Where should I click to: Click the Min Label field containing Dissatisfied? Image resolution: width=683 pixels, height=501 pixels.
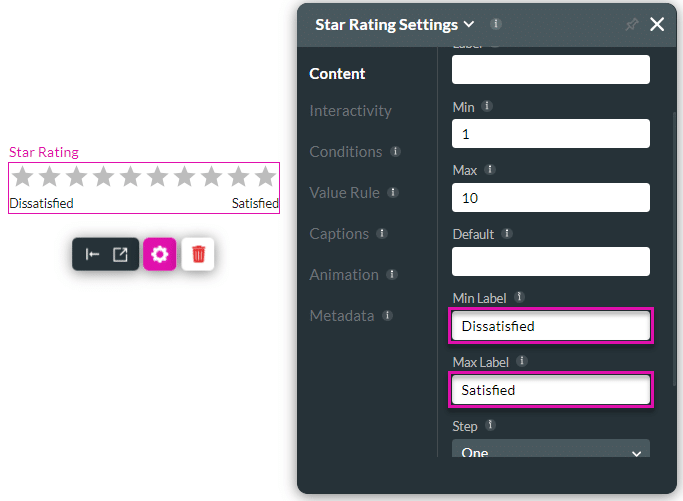click(551, 326)
